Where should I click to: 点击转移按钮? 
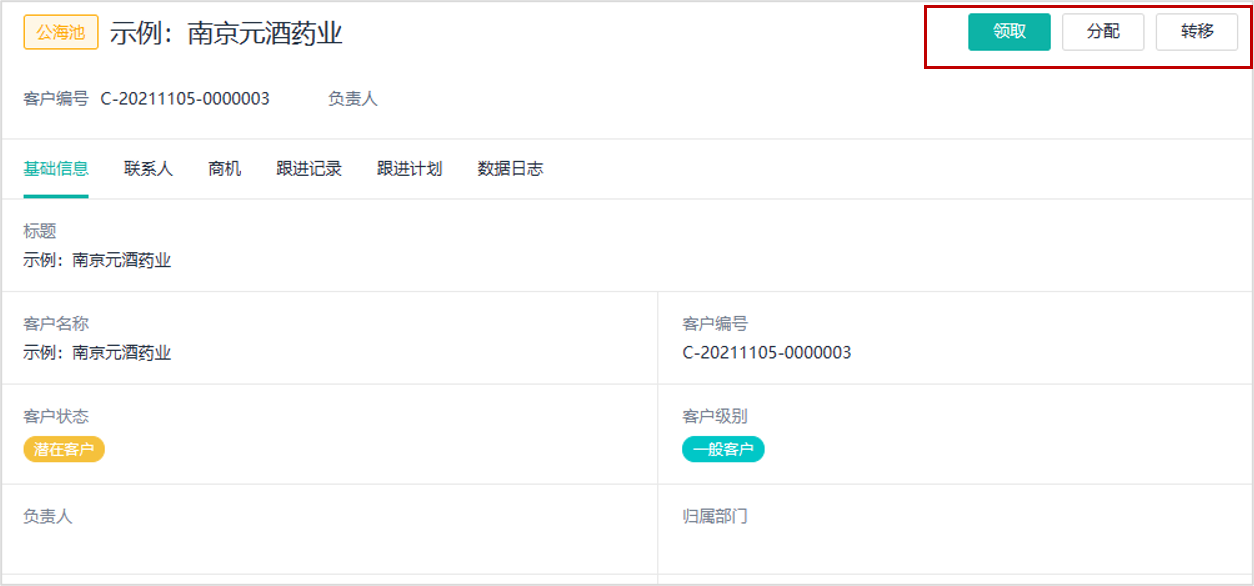point(1196,31)
